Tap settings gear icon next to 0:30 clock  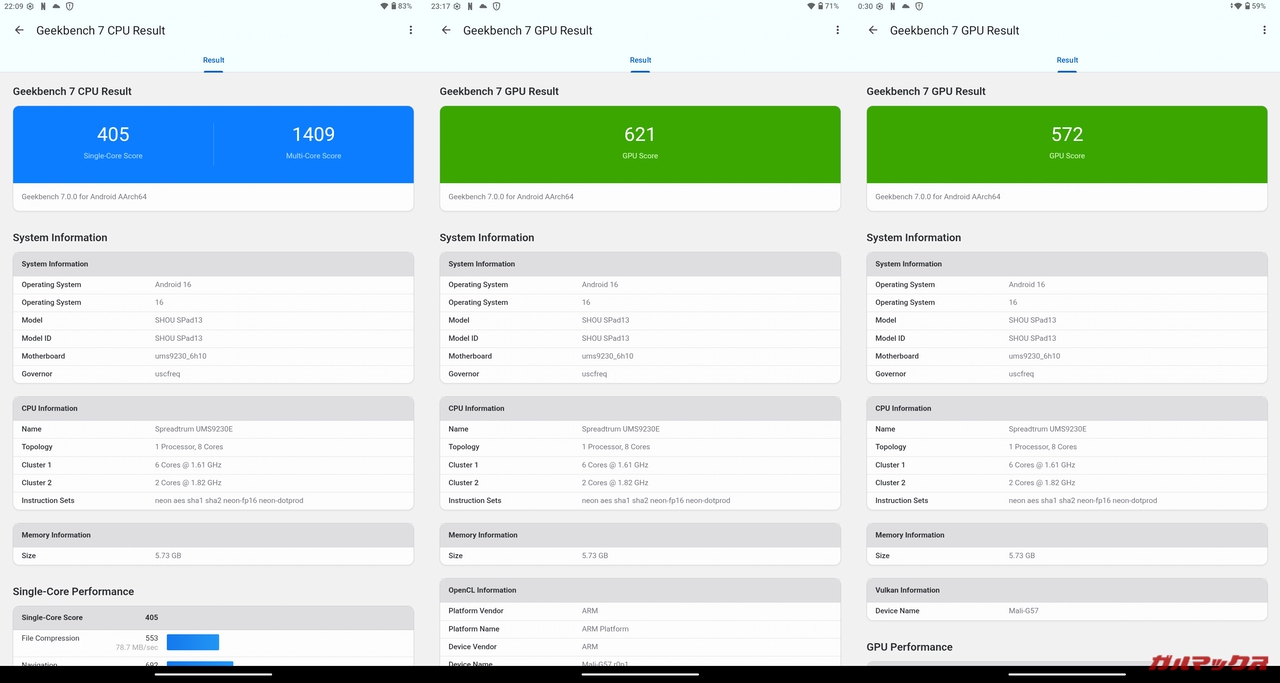point(882,6)
